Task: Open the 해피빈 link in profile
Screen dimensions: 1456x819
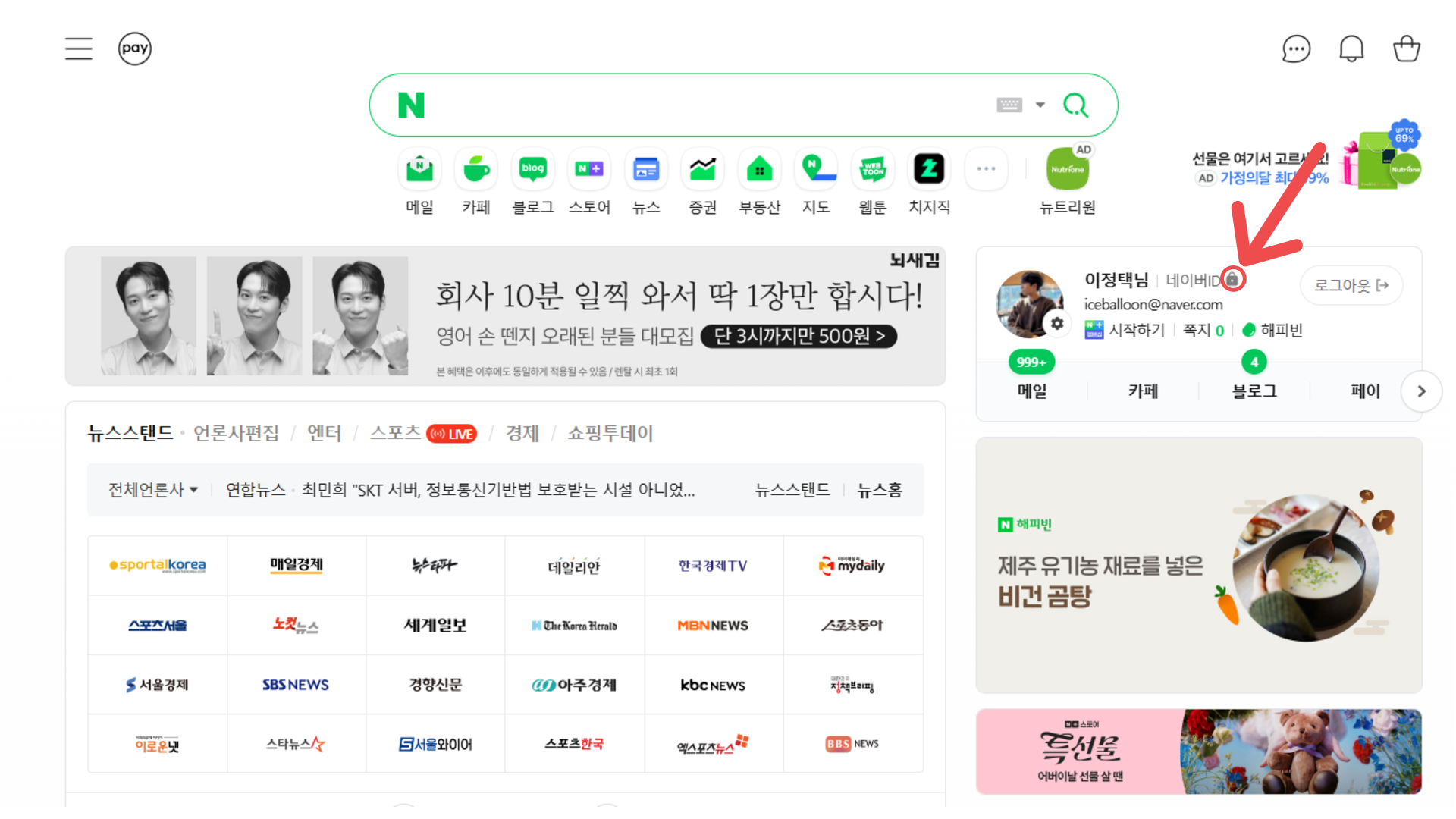Action: (1272, 330)
